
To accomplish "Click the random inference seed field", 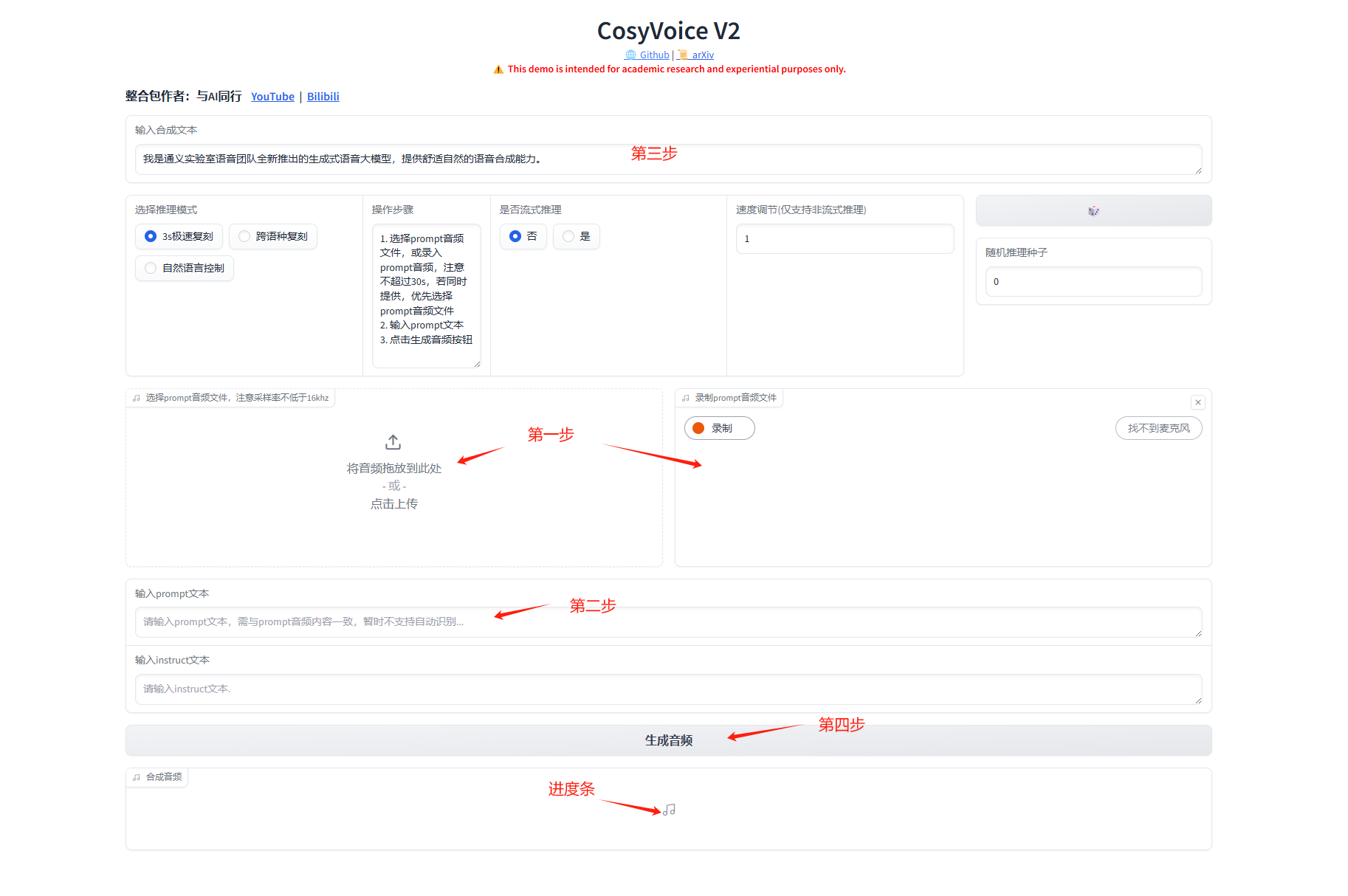I will (x=1093, y=282).
